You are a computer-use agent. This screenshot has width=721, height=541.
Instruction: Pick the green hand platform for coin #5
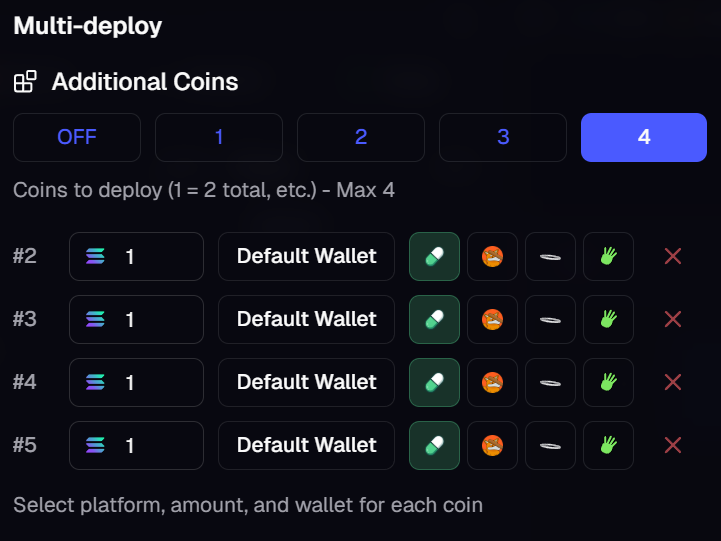(608, 446)
